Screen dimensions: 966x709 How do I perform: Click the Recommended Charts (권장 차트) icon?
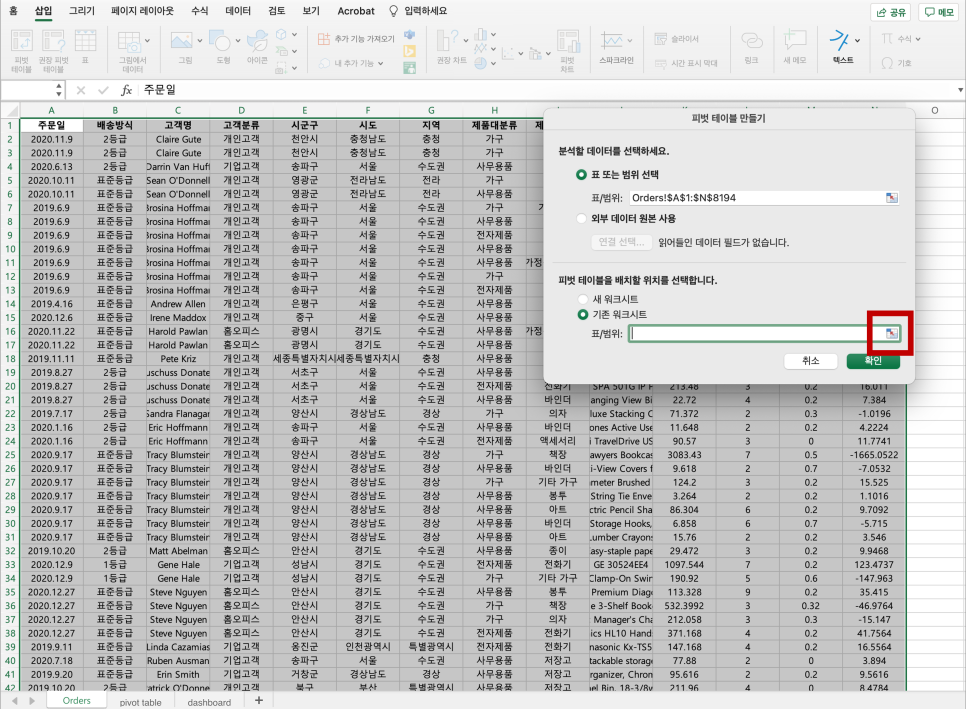coord(447,41)
